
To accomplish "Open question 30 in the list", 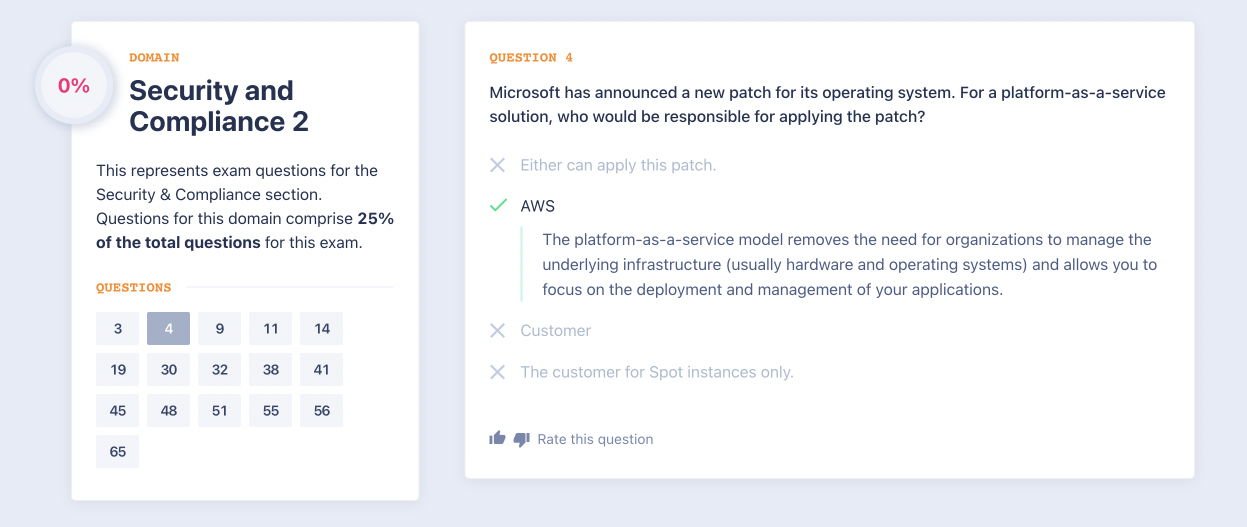I will (168, 370).
